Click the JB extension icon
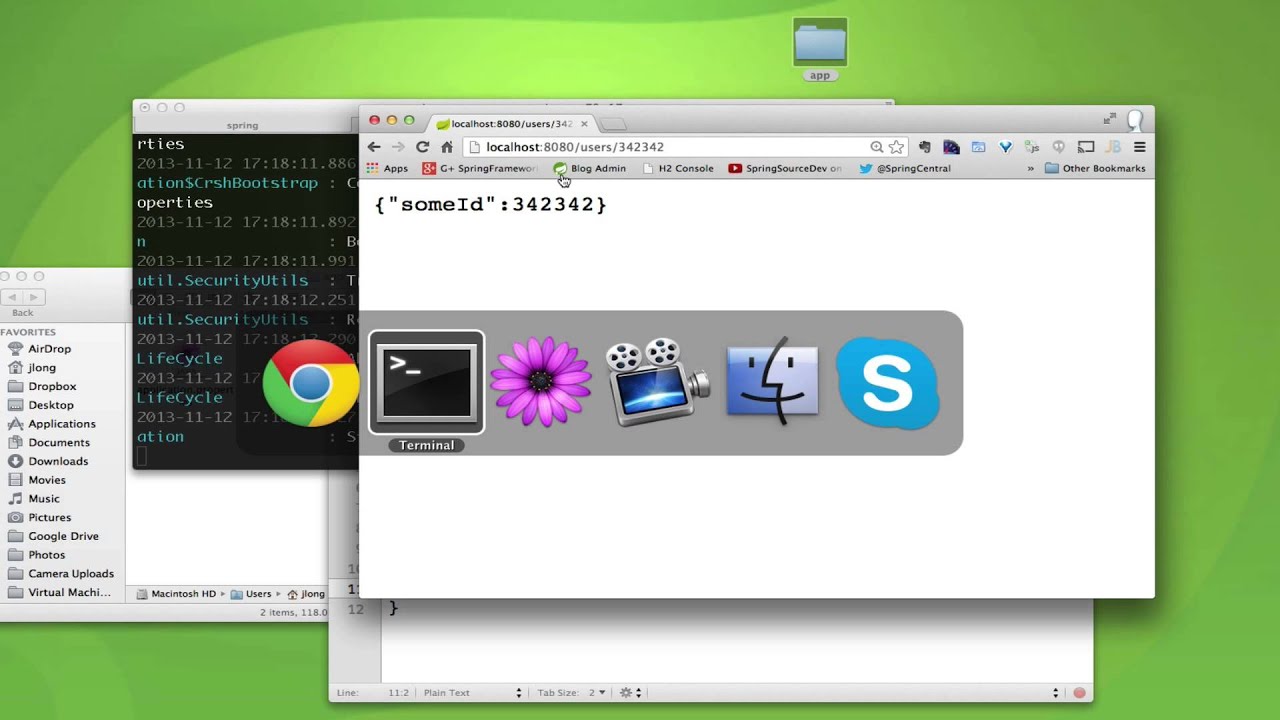Viewport: 1280px width, 720px height. tap(1112, 147)
